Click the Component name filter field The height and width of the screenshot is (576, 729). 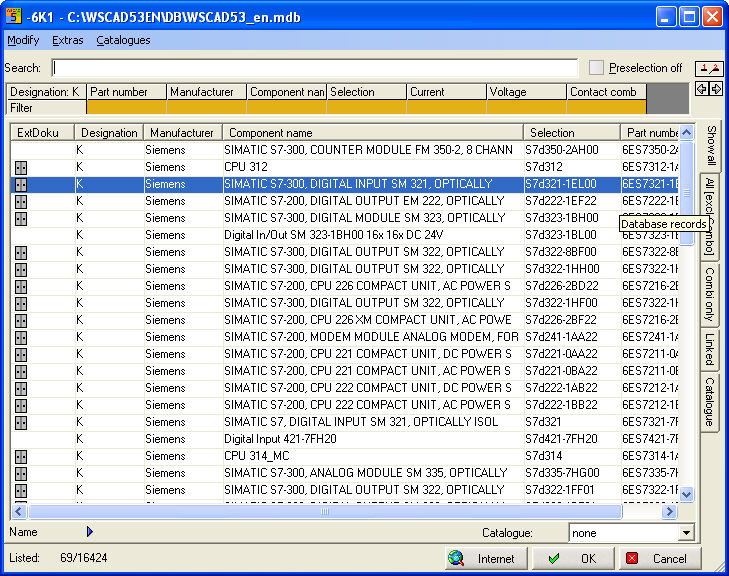(x=286, y=107)
